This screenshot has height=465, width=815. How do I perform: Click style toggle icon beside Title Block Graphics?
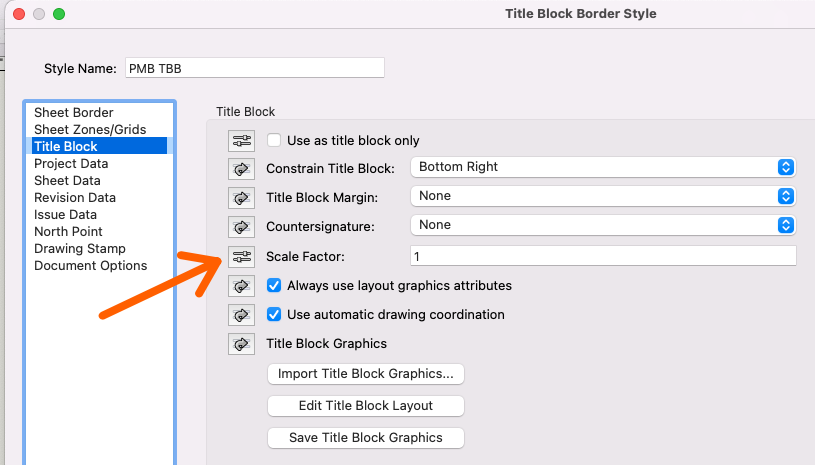point(241,344)
